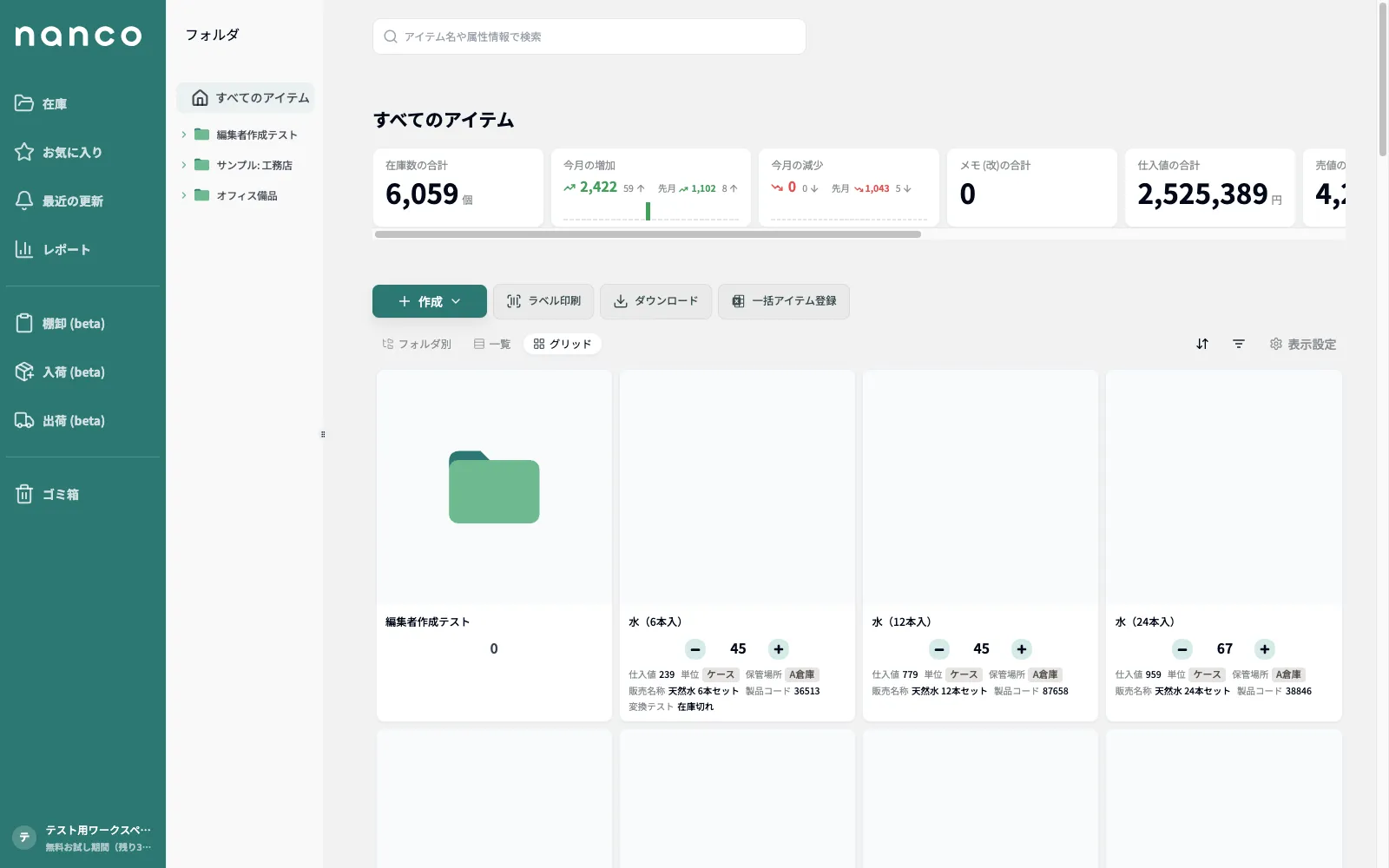1389x868 pixels.
Task: Open the 編集者作成テスト folder card
Action: click(x=494, y=545)
